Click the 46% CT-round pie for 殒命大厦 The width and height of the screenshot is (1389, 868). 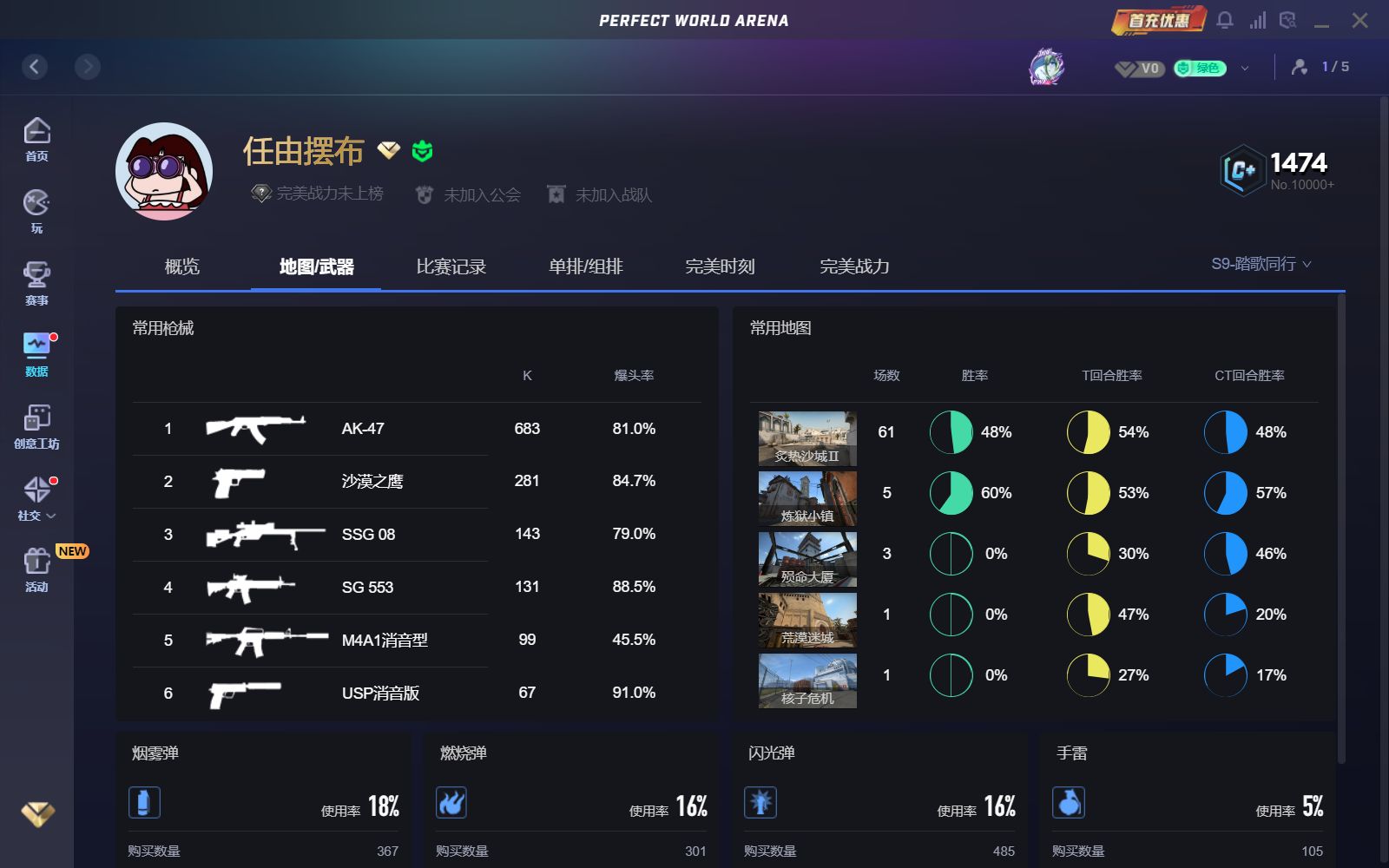point(1226,554)
